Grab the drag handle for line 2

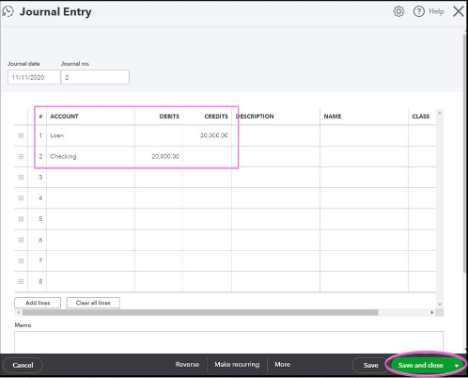tap(21, 156)
